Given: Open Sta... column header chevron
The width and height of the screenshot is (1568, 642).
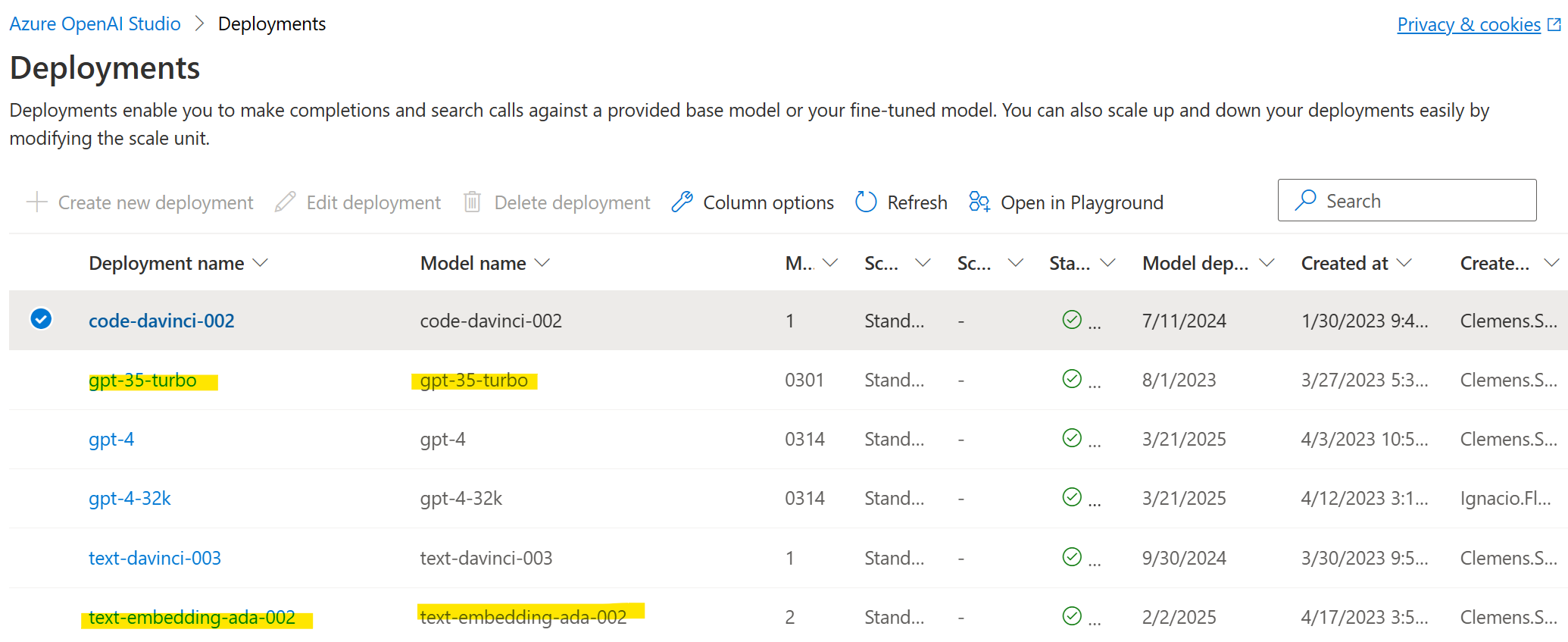Looking at the screenshot, I should coord(1108,263).
